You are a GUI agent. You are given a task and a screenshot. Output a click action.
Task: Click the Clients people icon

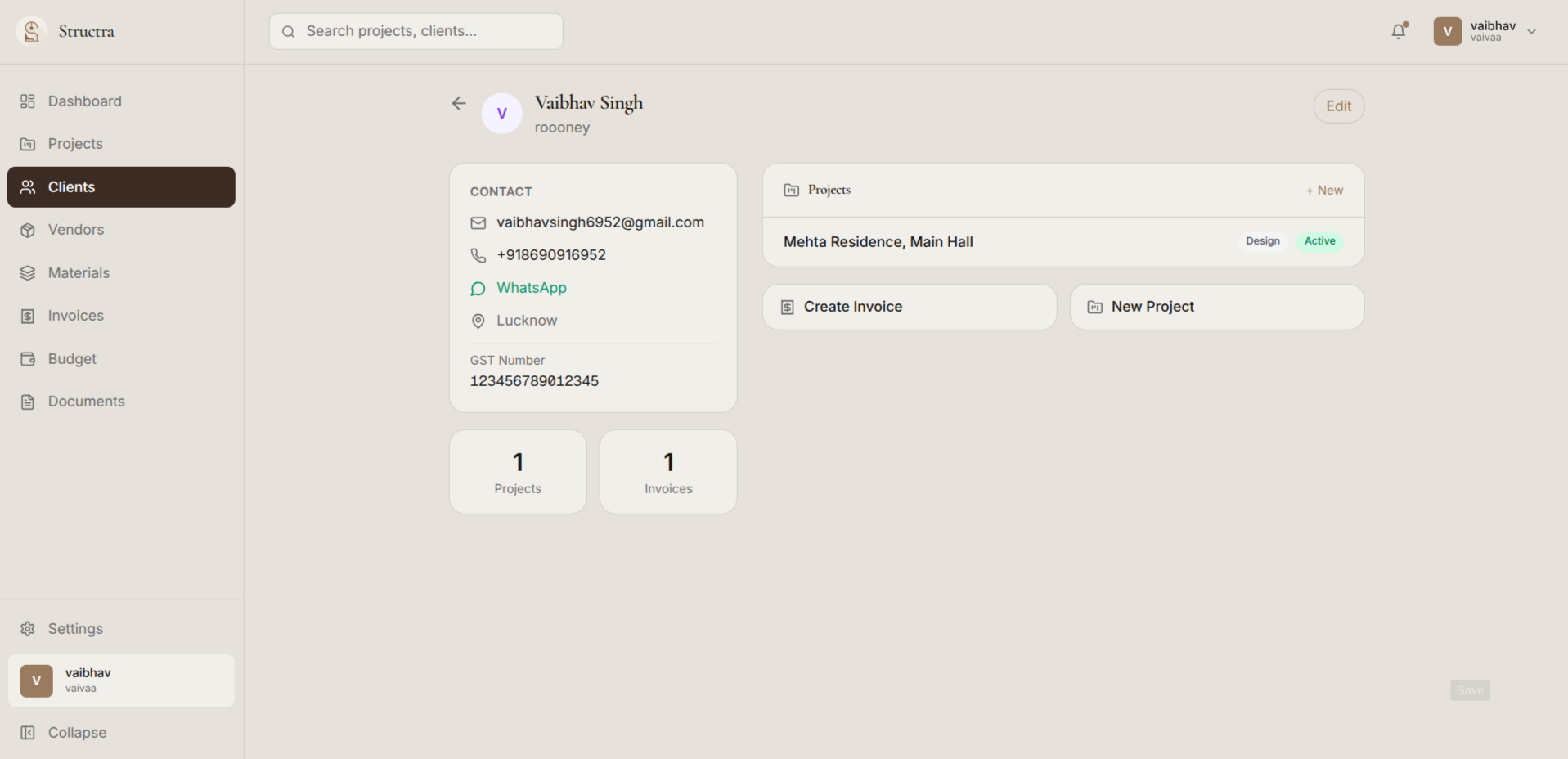coord(28,187)
